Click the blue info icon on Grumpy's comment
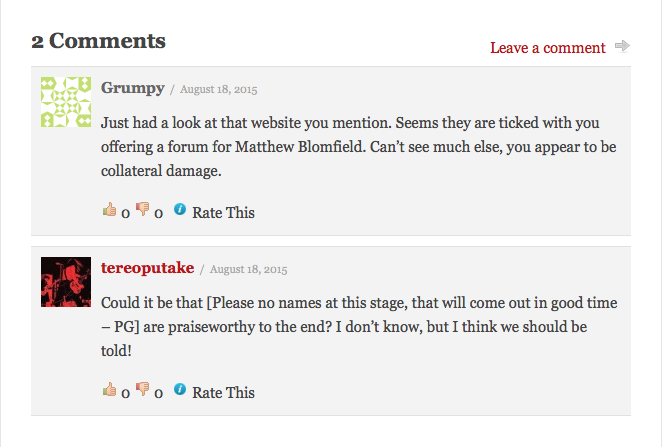 tap(180, 209)
